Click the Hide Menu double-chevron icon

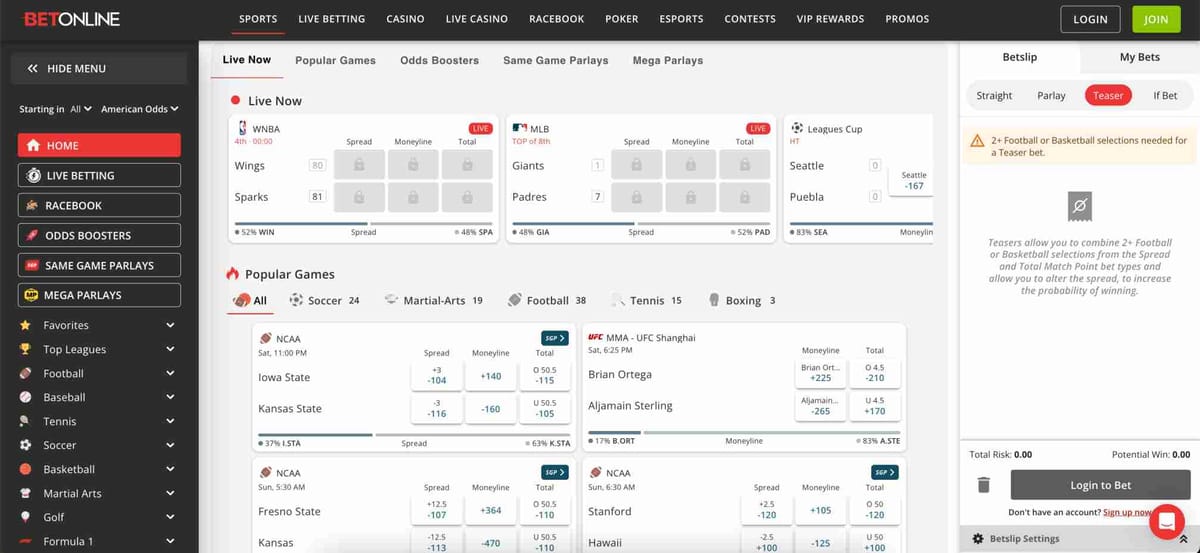pyautogui.click(x=33, y=69)
